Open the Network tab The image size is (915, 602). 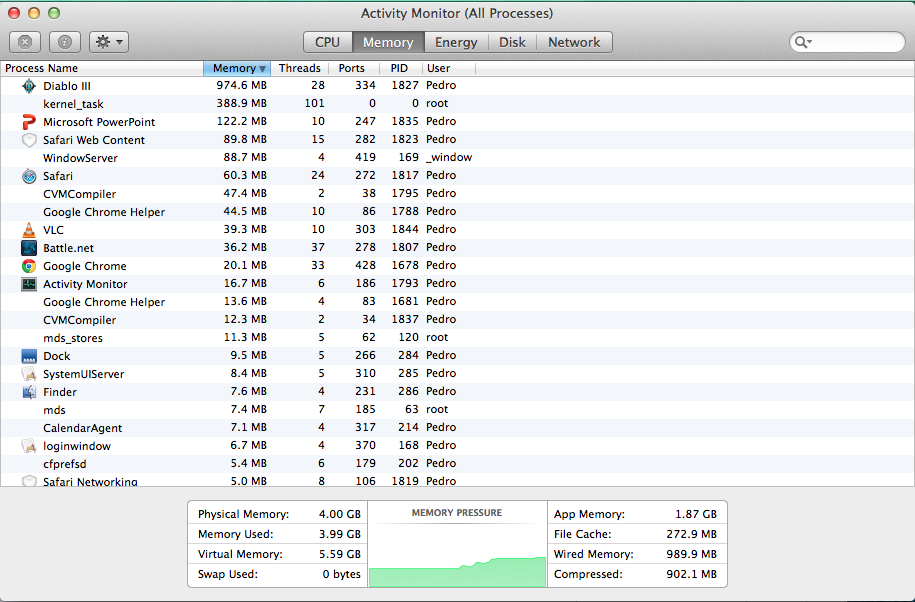pos(574,42)
